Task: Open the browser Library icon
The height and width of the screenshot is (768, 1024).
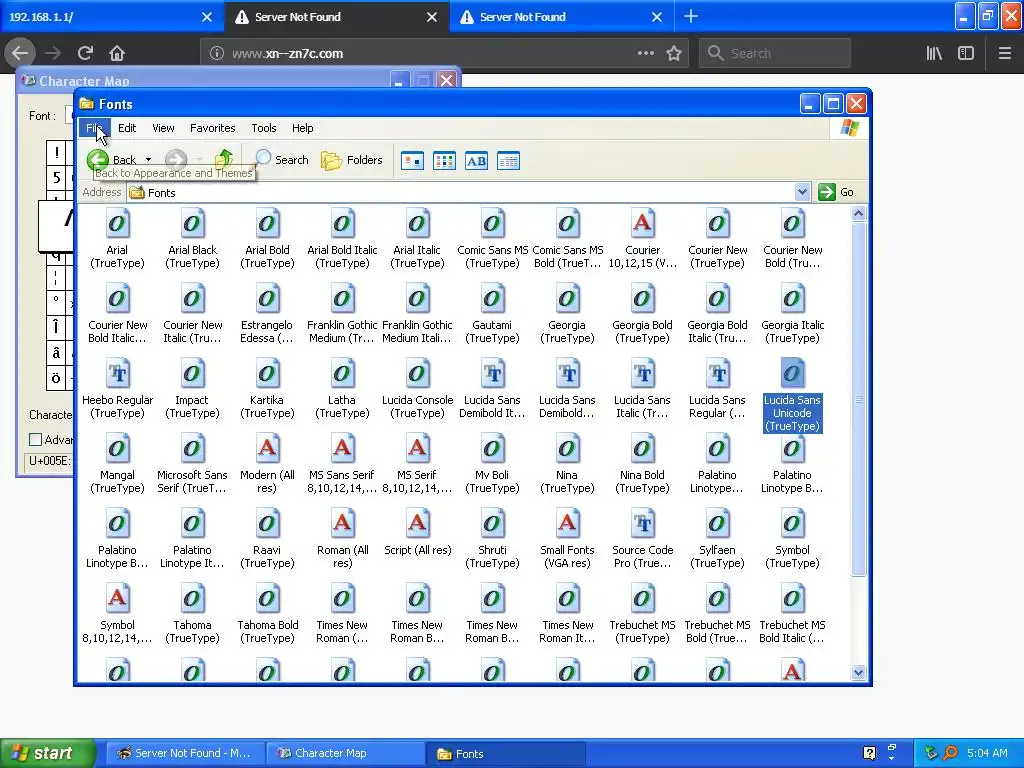Action: [934, 53]
